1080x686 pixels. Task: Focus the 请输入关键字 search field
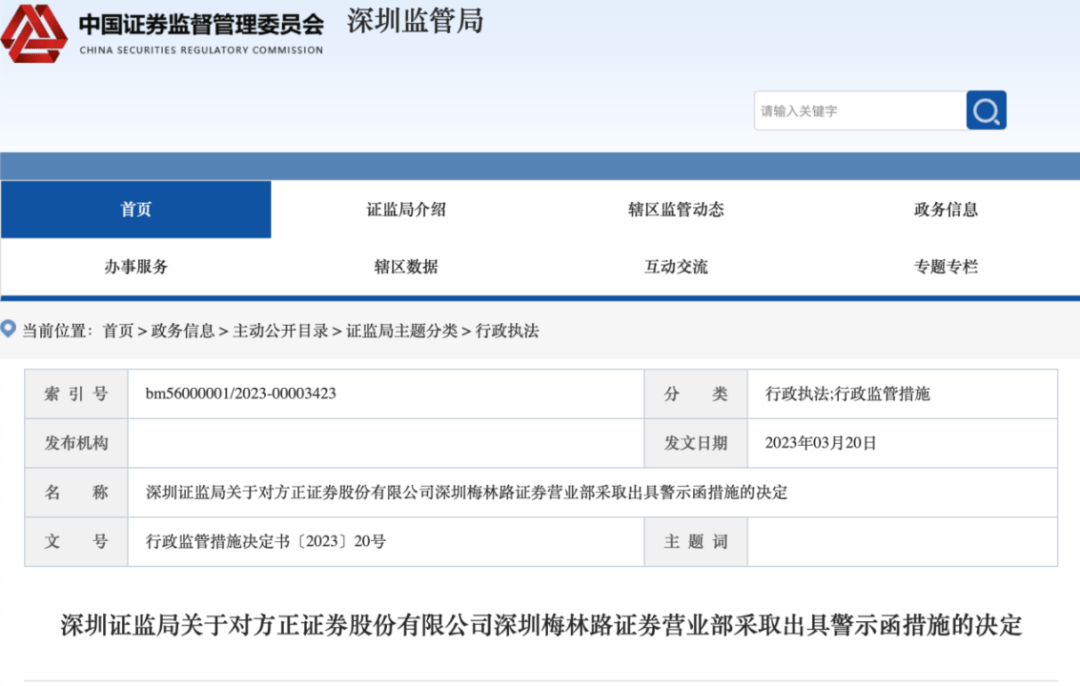(x=860, y=110)
